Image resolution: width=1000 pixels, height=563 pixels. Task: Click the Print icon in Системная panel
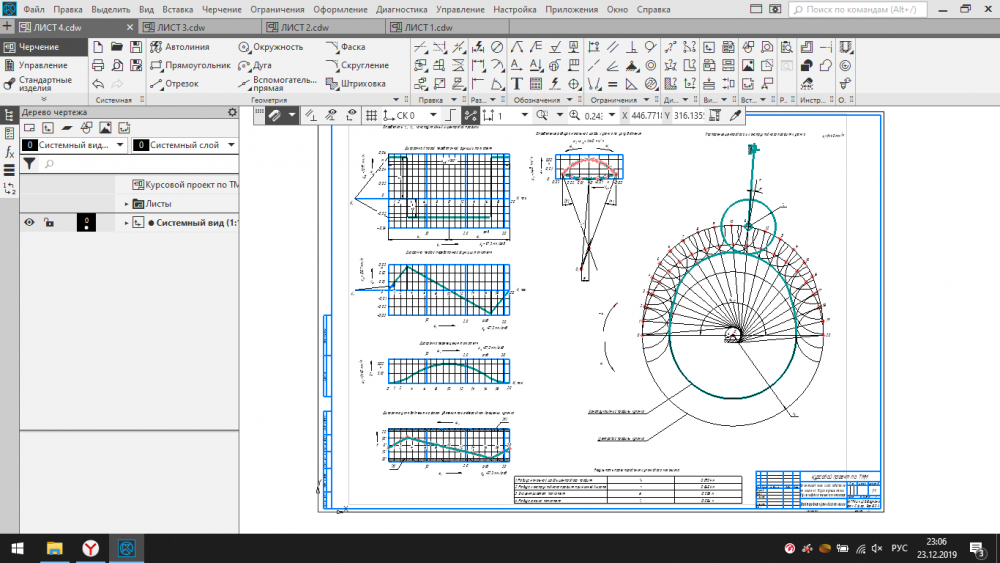click(x=98, y=65)
